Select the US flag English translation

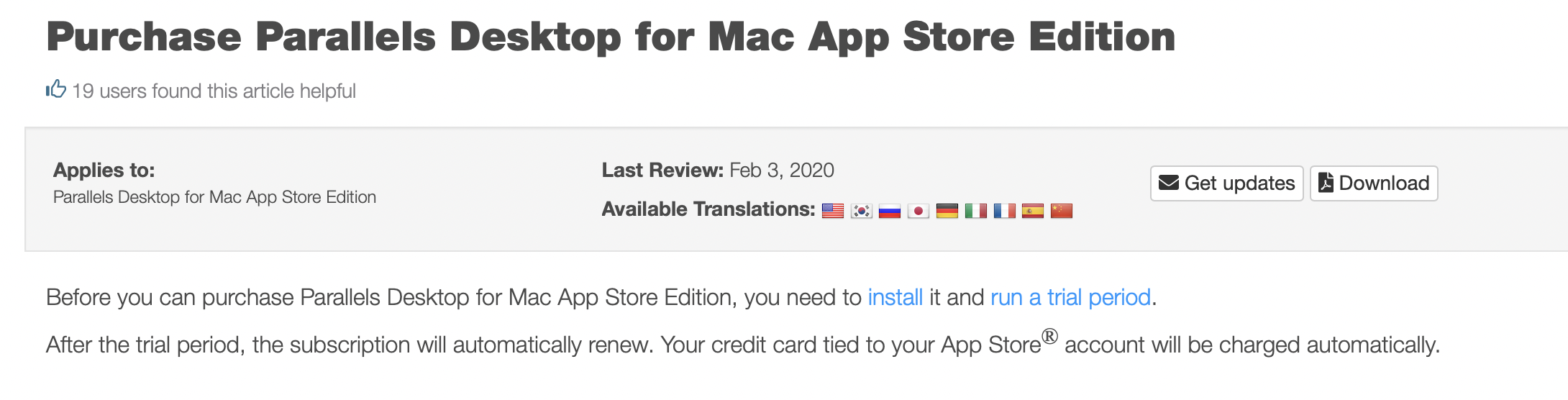pyautogui.click(x=833, y=211)
